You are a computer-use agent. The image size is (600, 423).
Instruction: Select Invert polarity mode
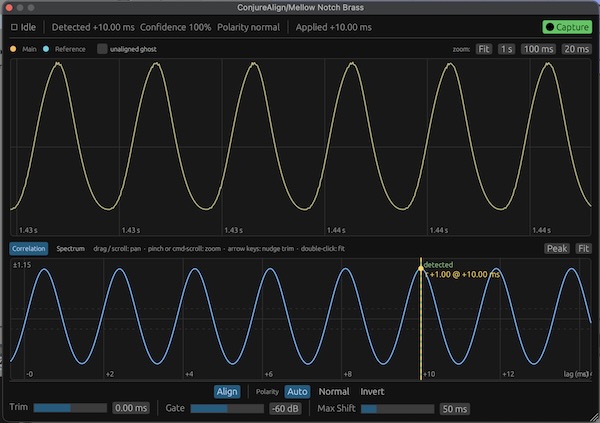(372, 392)
